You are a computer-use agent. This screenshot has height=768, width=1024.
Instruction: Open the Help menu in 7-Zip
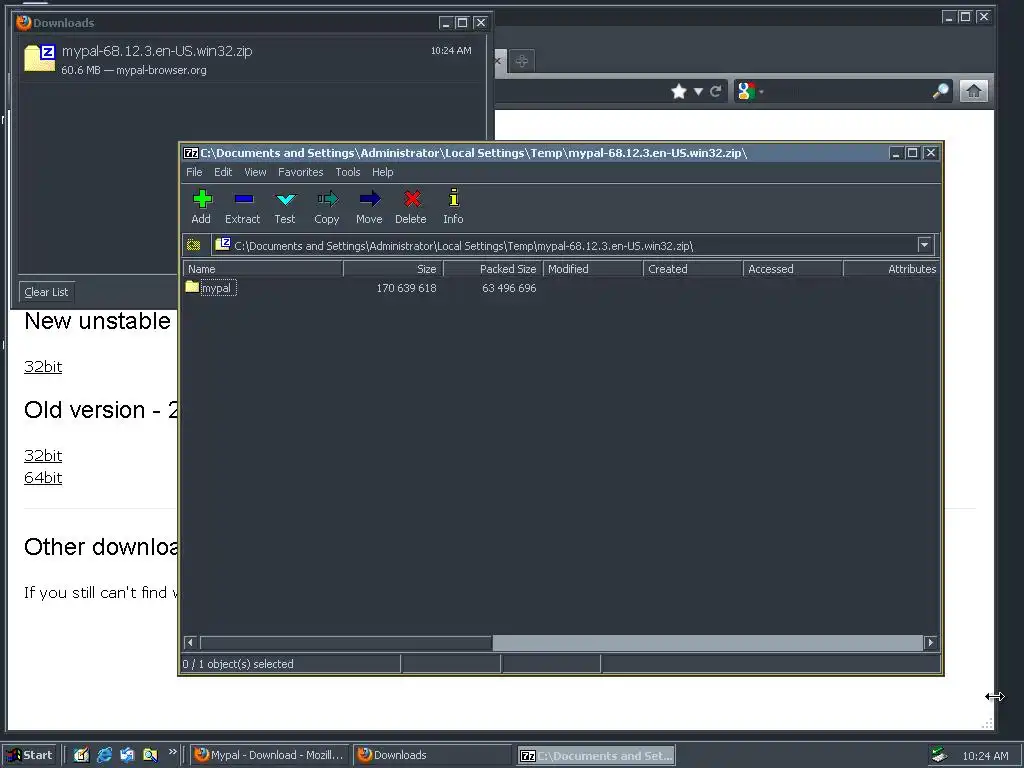[x=383, y=172]
